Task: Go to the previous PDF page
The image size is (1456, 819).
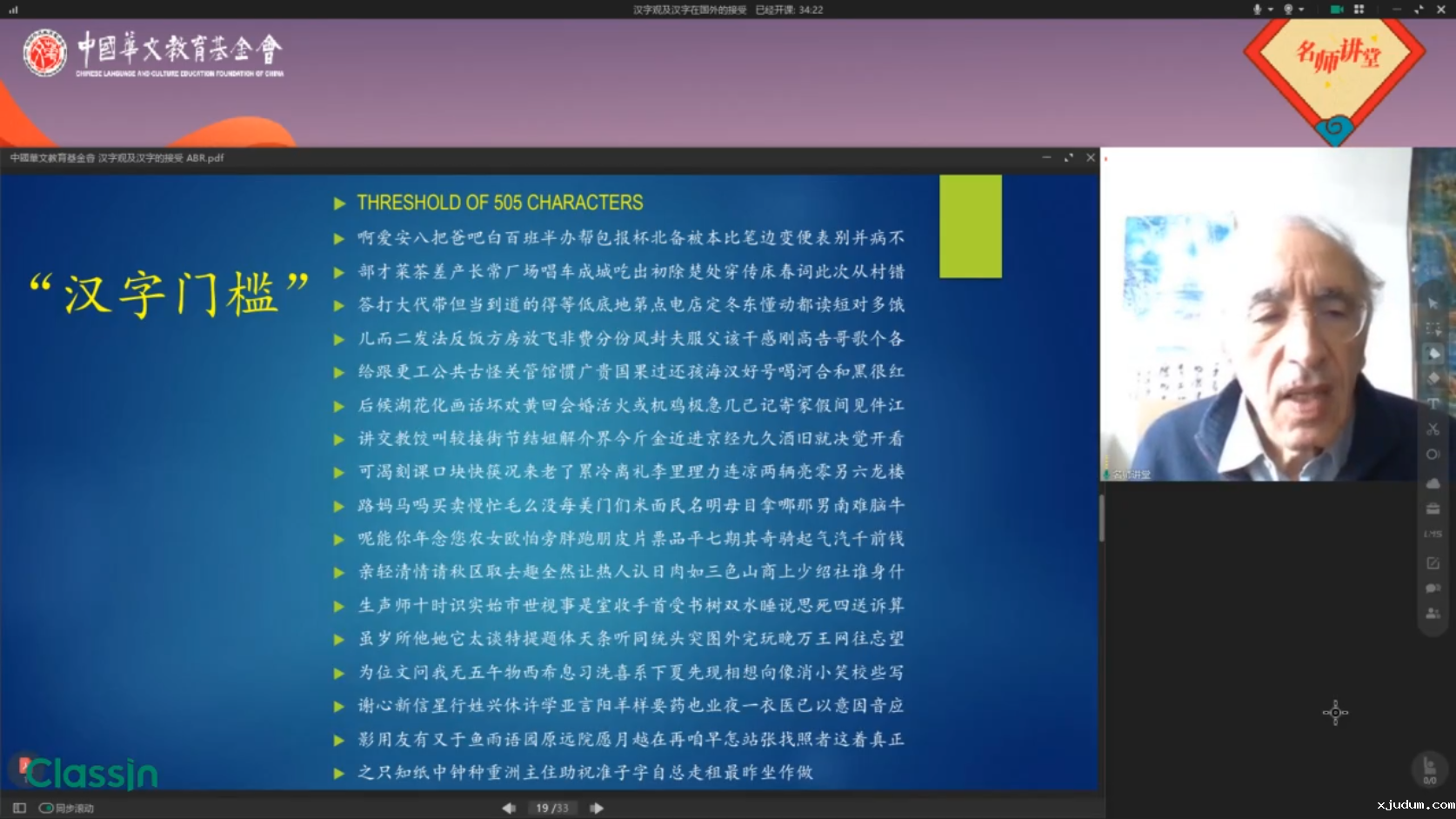Action: tap(508, 809)
